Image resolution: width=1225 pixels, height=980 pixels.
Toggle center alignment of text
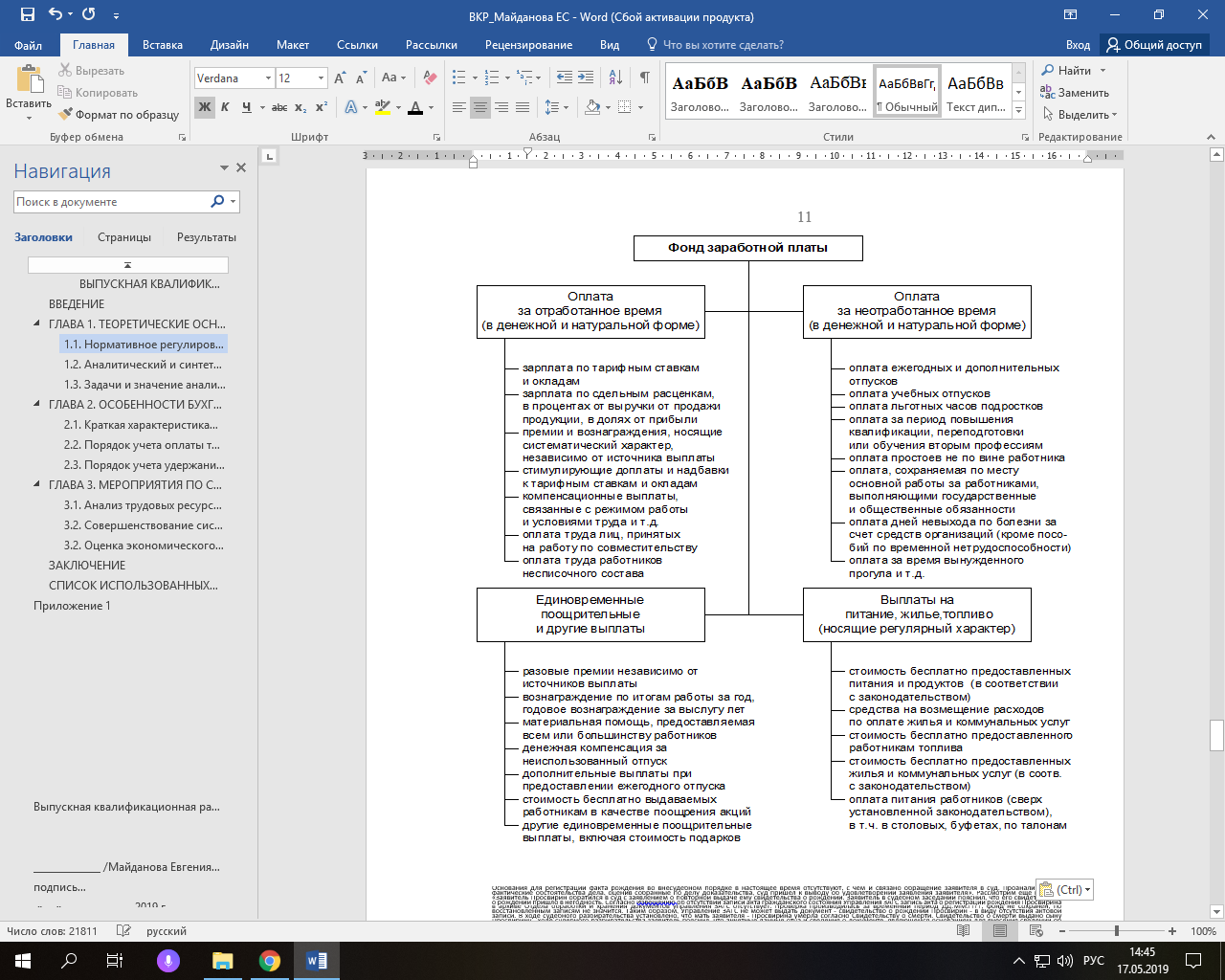point(480,107)
